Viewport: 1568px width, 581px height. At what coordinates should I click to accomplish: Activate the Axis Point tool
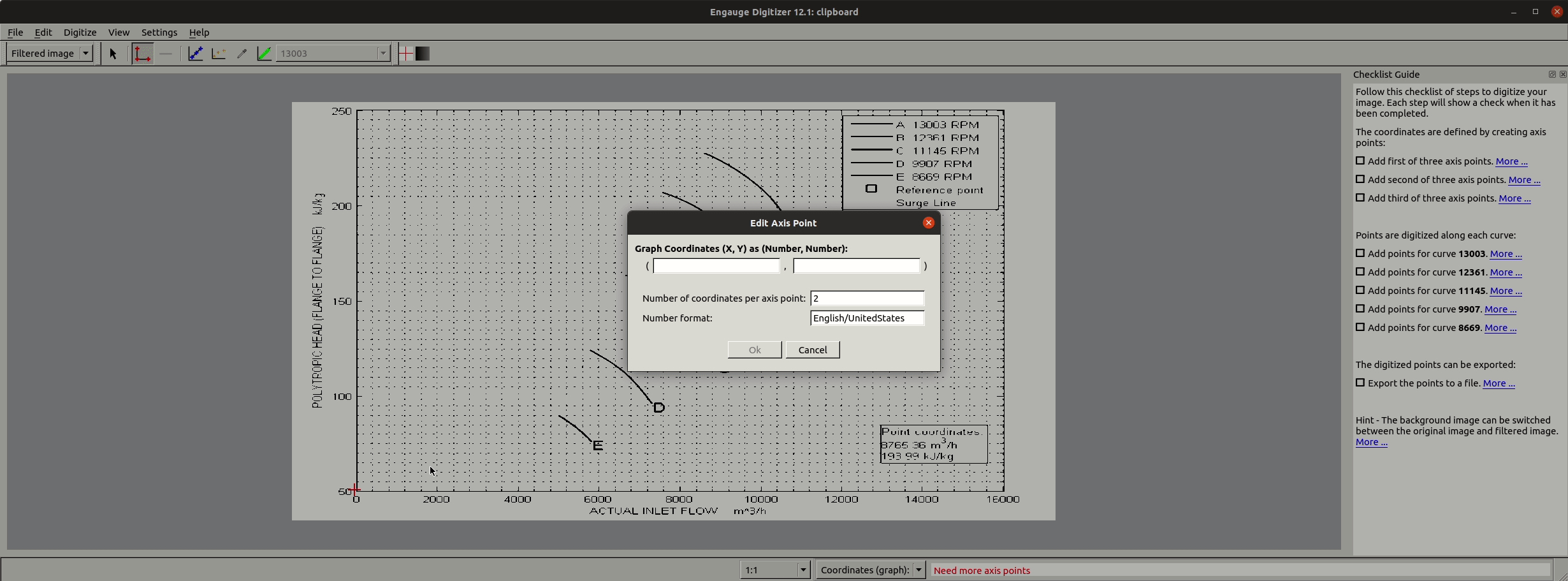142,54
